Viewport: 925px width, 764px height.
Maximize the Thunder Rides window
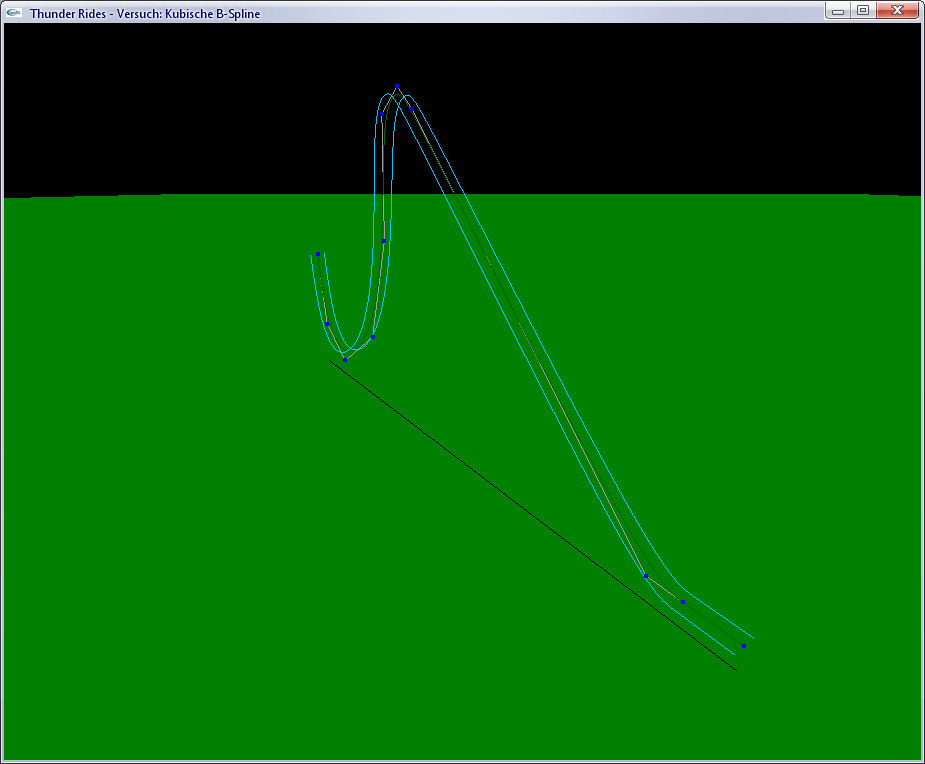coord(862,11)
